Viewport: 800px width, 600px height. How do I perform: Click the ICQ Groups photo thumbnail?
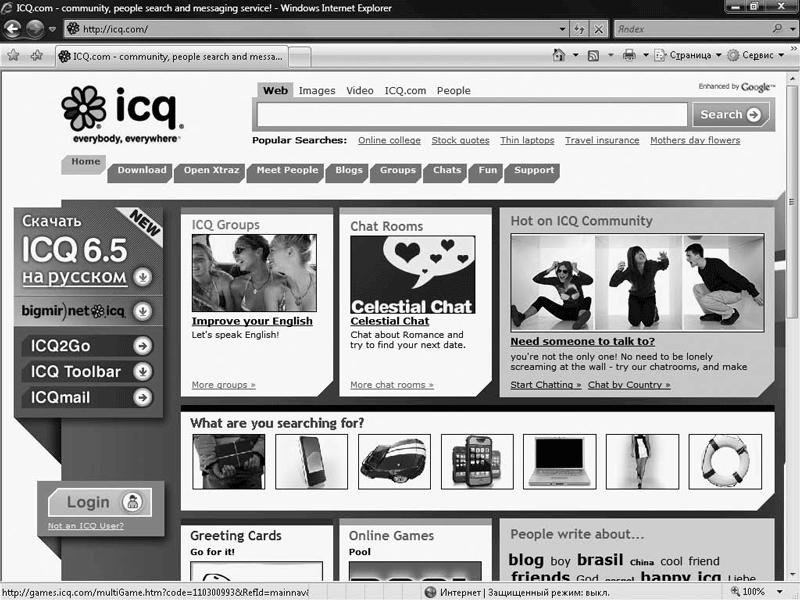click(254, 273)
